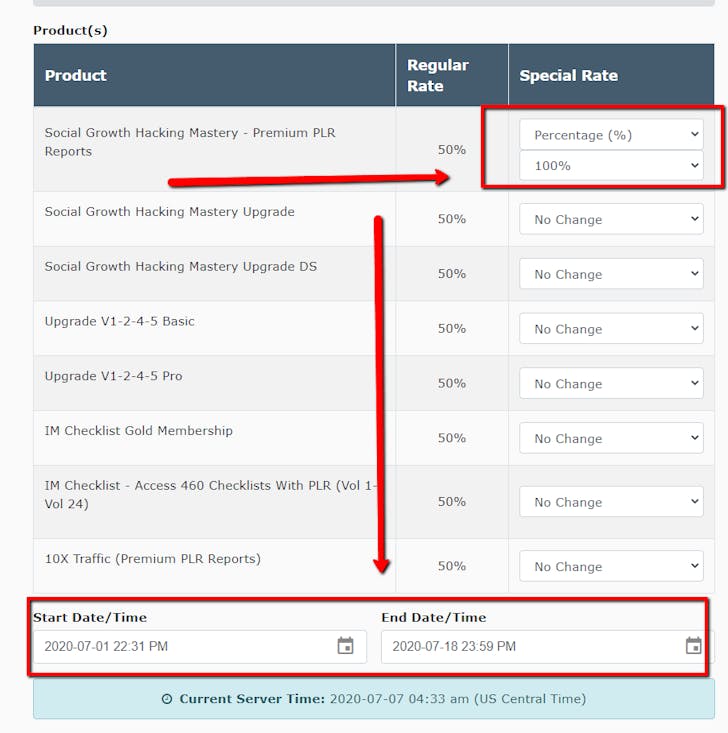Open calendar picker for End Date/Time
Viewport: 728px width, 733px height.
point(693,646)
